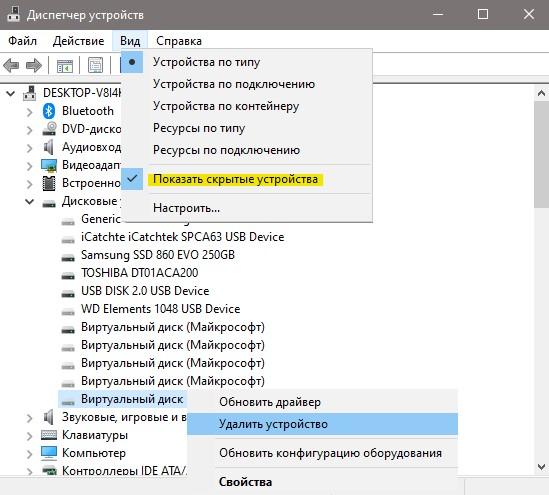This screenshot has width=549, height=495.
Task: Click the Properties toolbar icon
Action: click(x=96, y=65)
